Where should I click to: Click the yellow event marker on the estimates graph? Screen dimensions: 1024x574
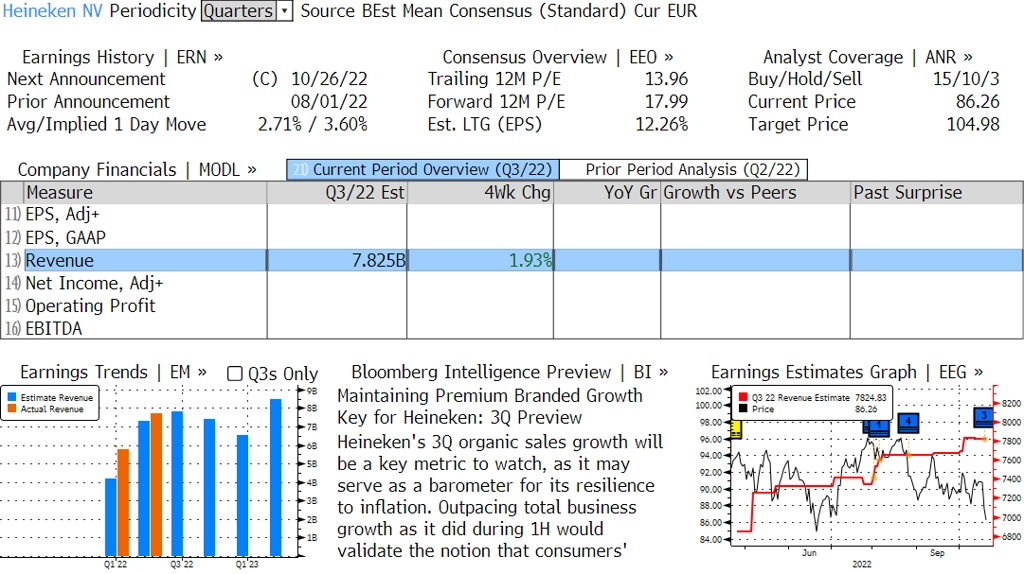735,429
